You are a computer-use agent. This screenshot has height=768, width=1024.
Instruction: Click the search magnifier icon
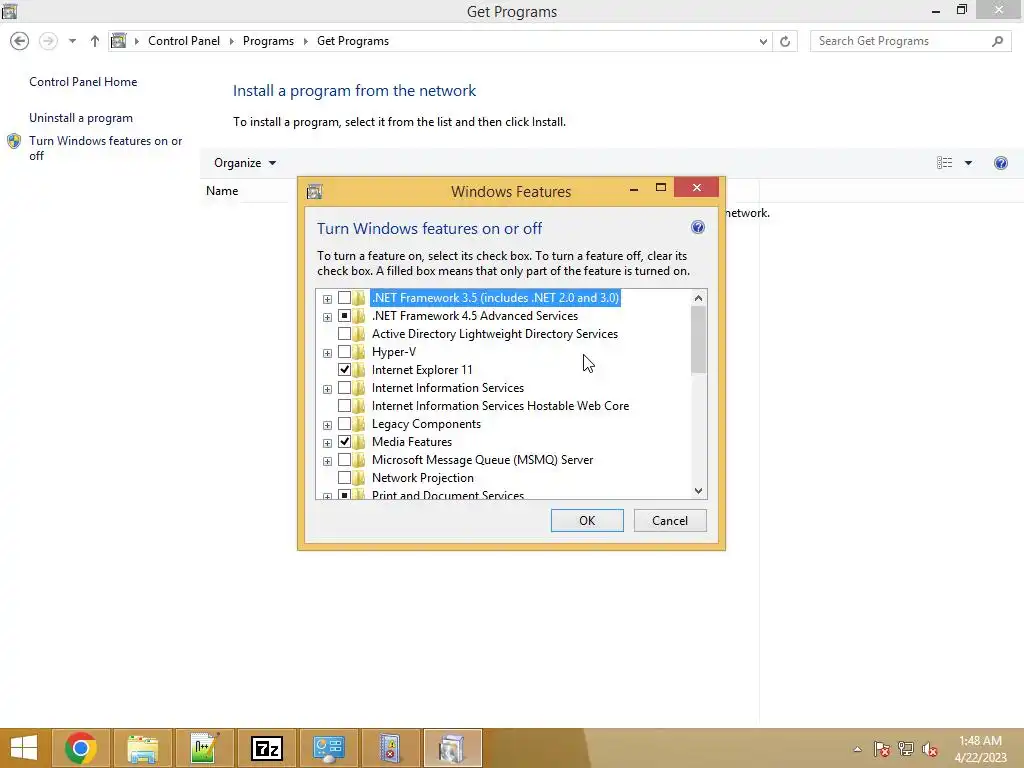pos(997,41)
